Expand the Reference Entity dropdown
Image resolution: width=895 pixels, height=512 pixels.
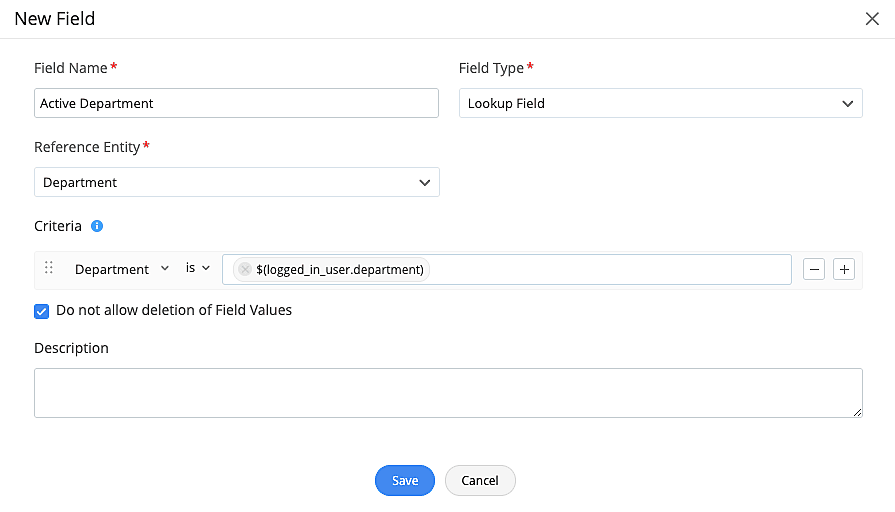[x=237, y=182]
